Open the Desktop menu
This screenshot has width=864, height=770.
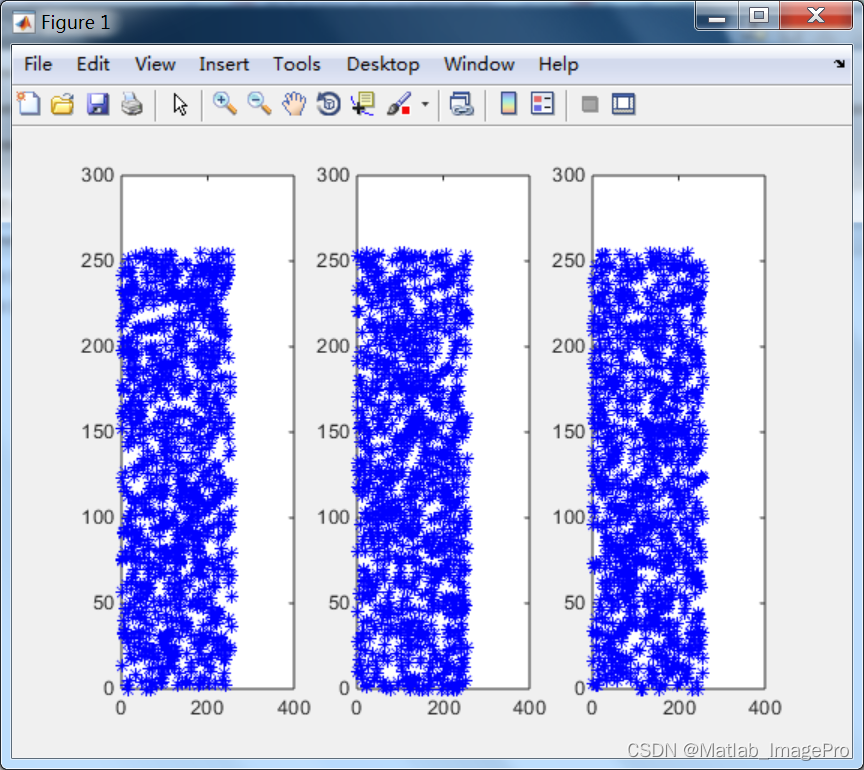coord(383,64)
